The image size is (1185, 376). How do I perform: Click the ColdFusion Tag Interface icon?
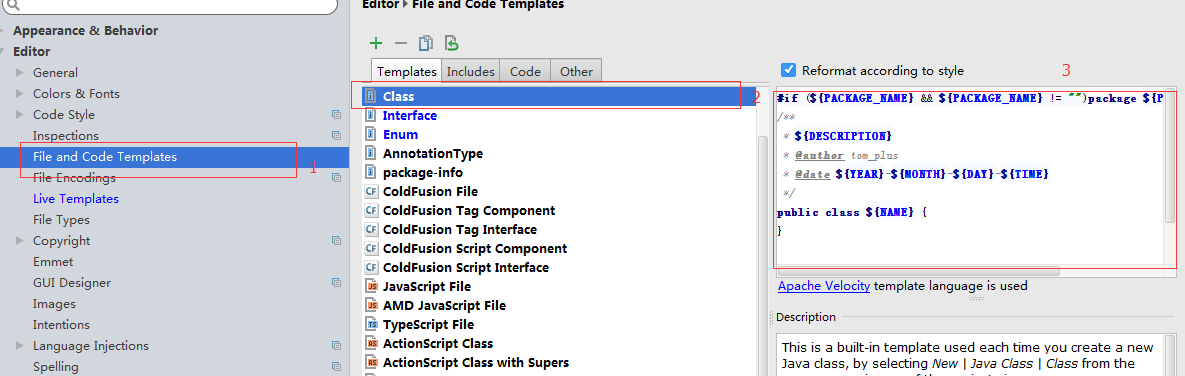pos(371,230)
